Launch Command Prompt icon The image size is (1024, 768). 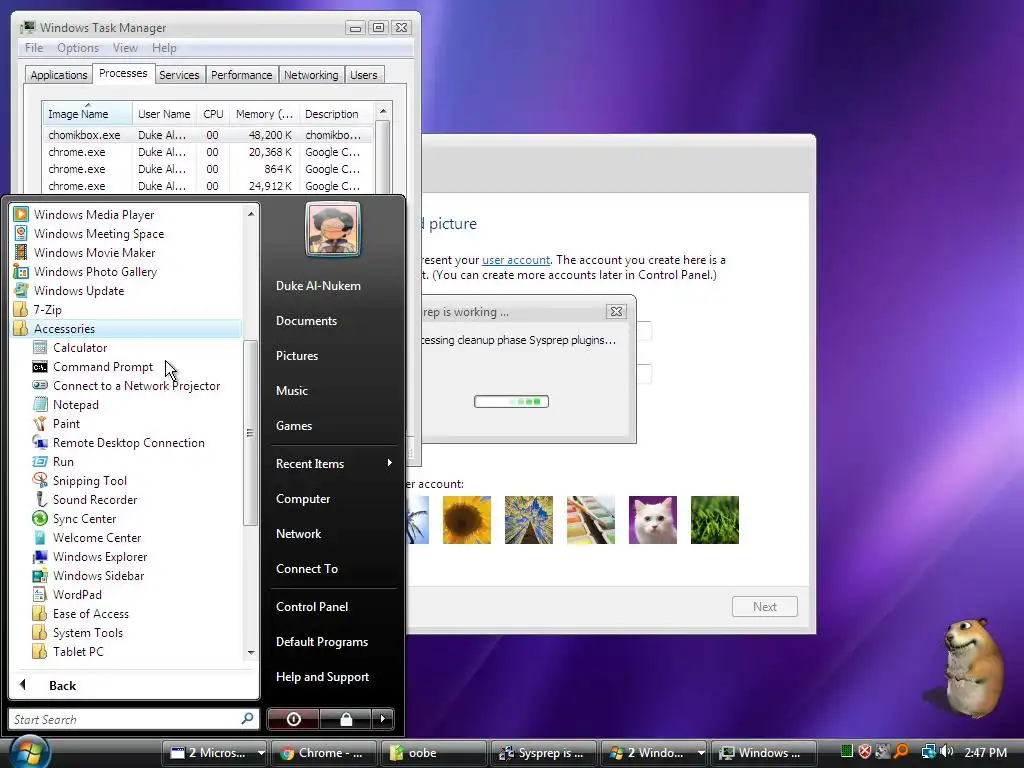pyautogui.click(x=40, y=366)
